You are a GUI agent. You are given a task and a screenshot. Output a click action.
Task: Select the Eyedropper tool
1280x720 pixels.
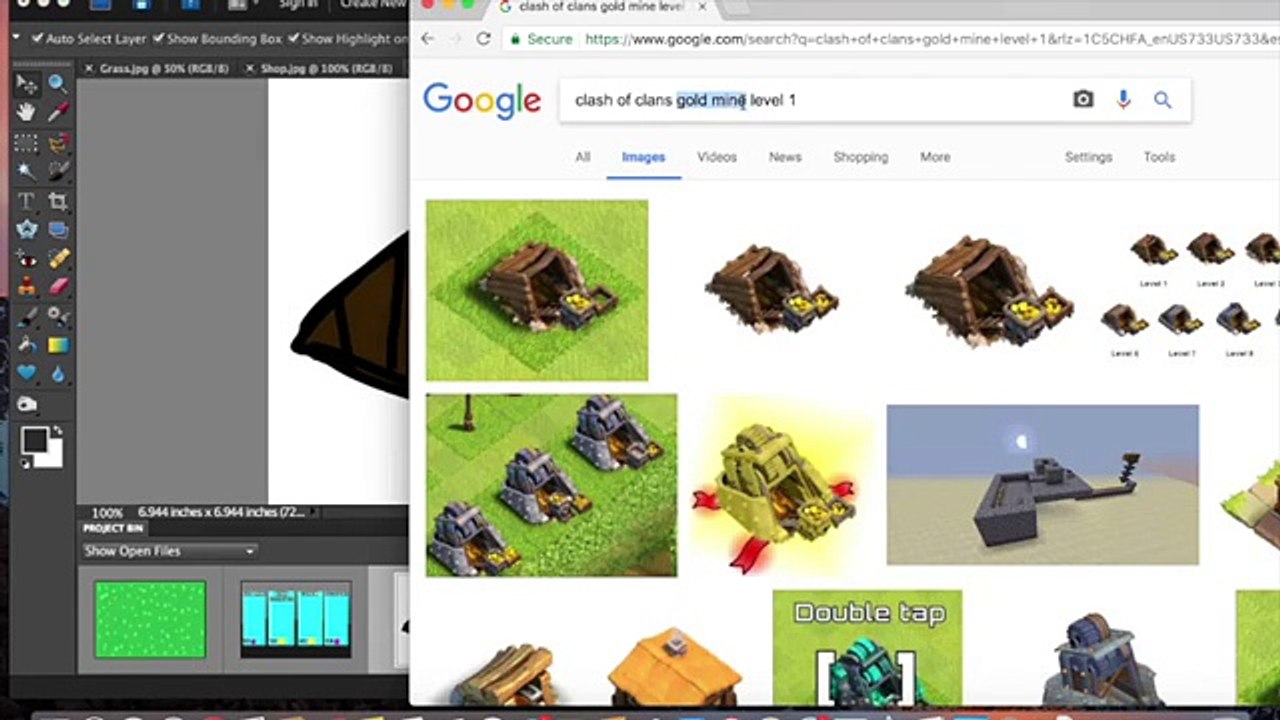click(x=58, y=112)
